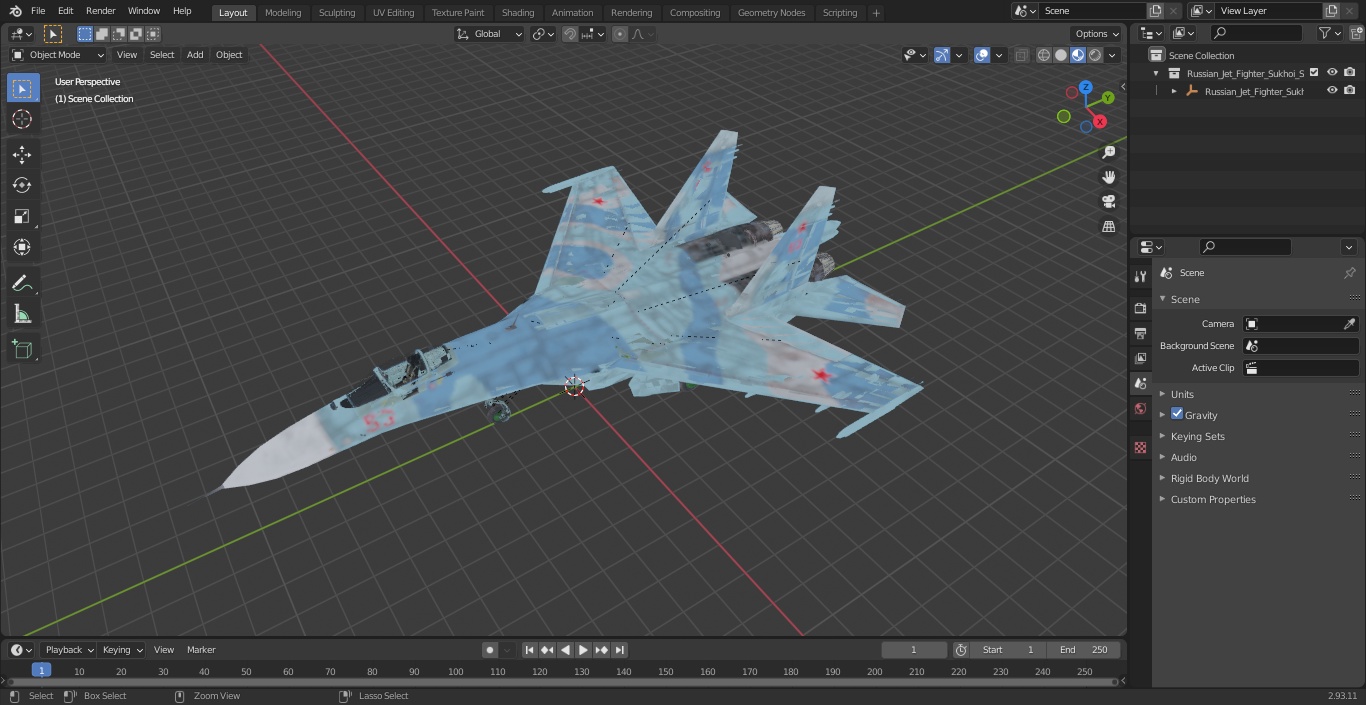Activate the Rotate tool
The width and height of the screenshot is (1366, 705).
22,185
